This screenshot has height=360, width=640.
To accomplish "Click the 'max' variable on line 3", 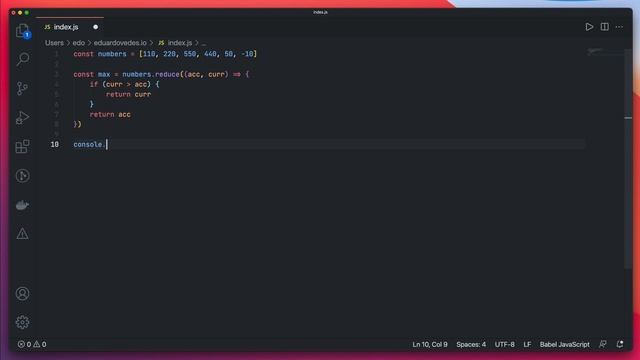I will coord(104,74).
